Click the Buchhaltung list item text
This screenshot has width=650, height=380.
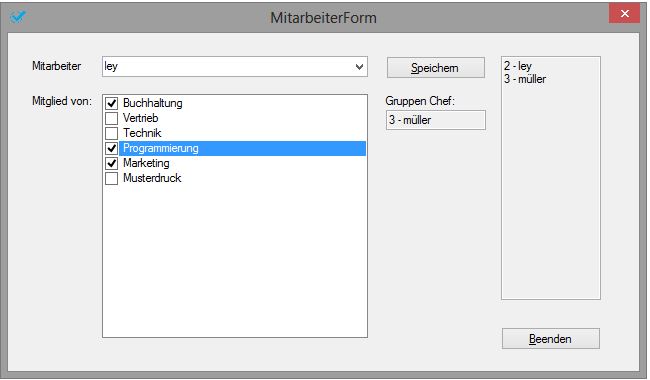pyautogui.click(x=153, y=103)
